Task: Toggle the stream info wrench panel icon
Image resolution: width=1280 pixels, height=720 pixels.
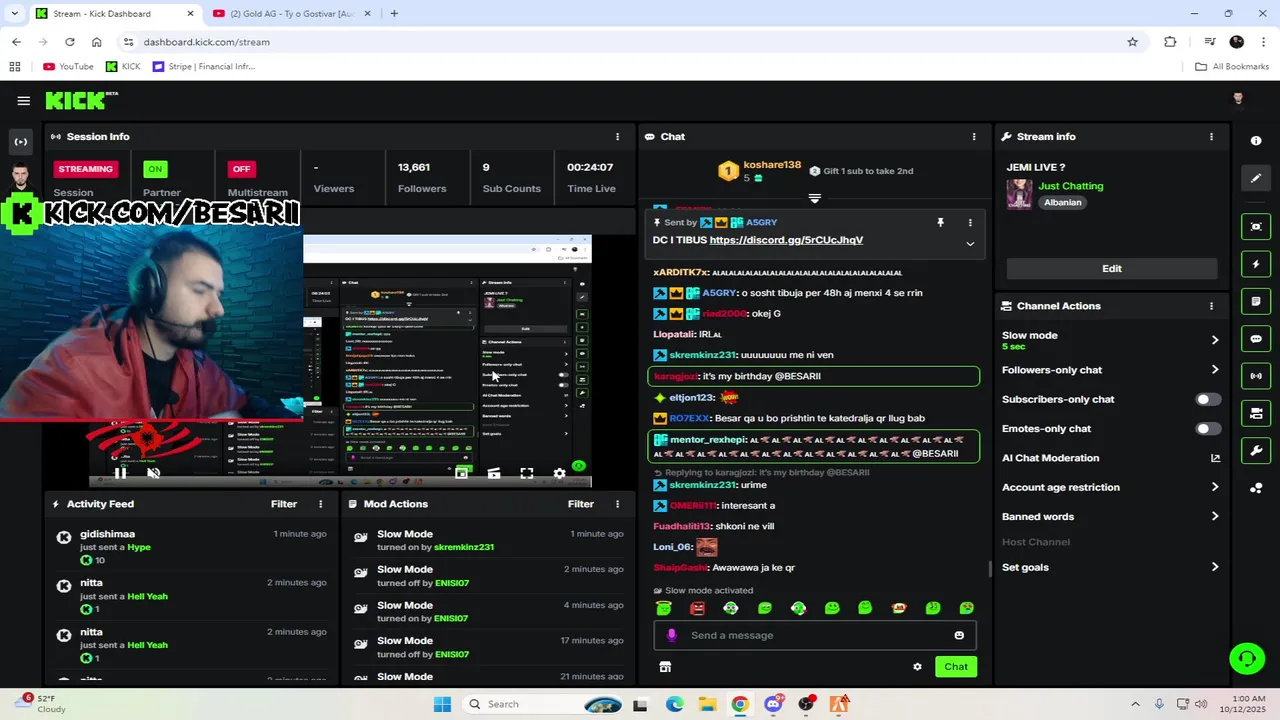Action: (x=1256, y=450)
